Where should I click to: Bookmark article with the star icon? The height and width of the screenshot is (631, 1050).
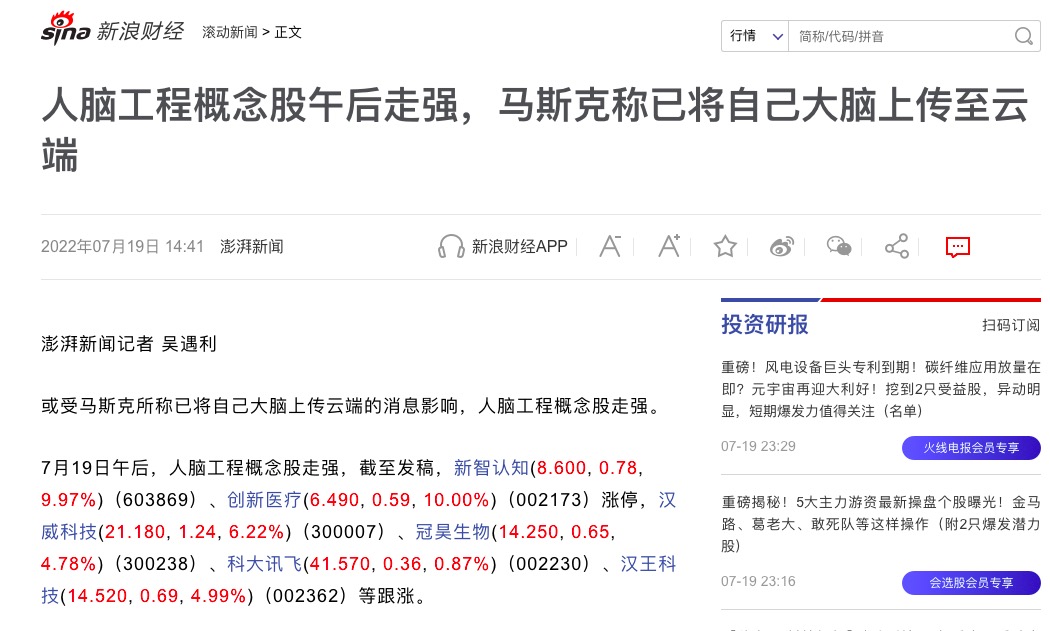725,247
